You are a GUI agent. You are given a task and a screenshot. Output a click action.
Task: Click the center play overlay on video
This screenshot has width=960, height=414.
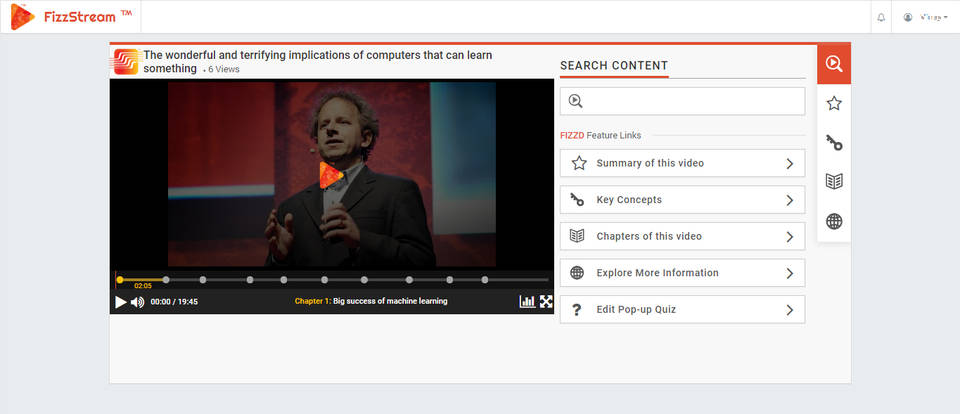(331, 175)
